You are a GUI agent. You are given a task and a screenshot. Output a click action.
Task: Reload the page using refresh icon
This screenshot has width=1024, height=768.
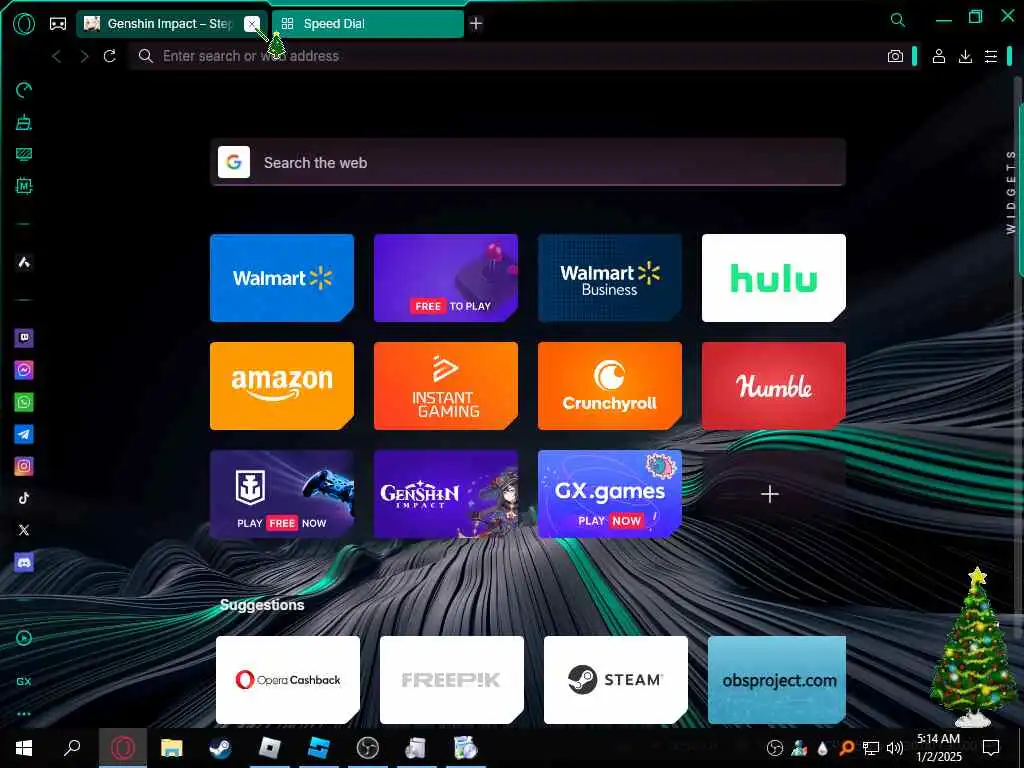click(x=110, y=56)
